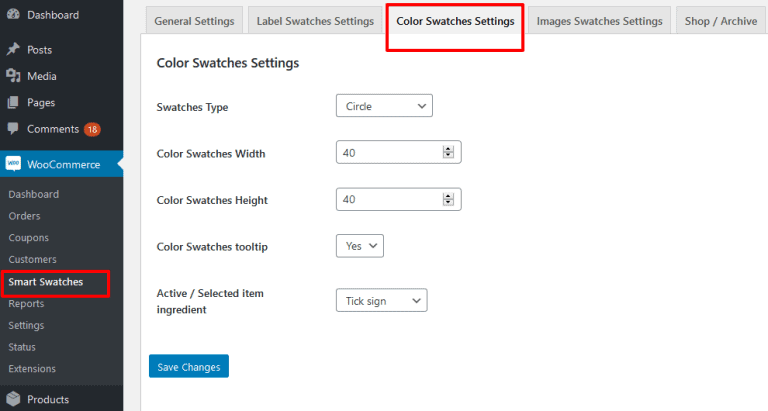768x411 pixels.
Task: Open the Smart Swatches submenu link
Action: [x=46, y=282]
